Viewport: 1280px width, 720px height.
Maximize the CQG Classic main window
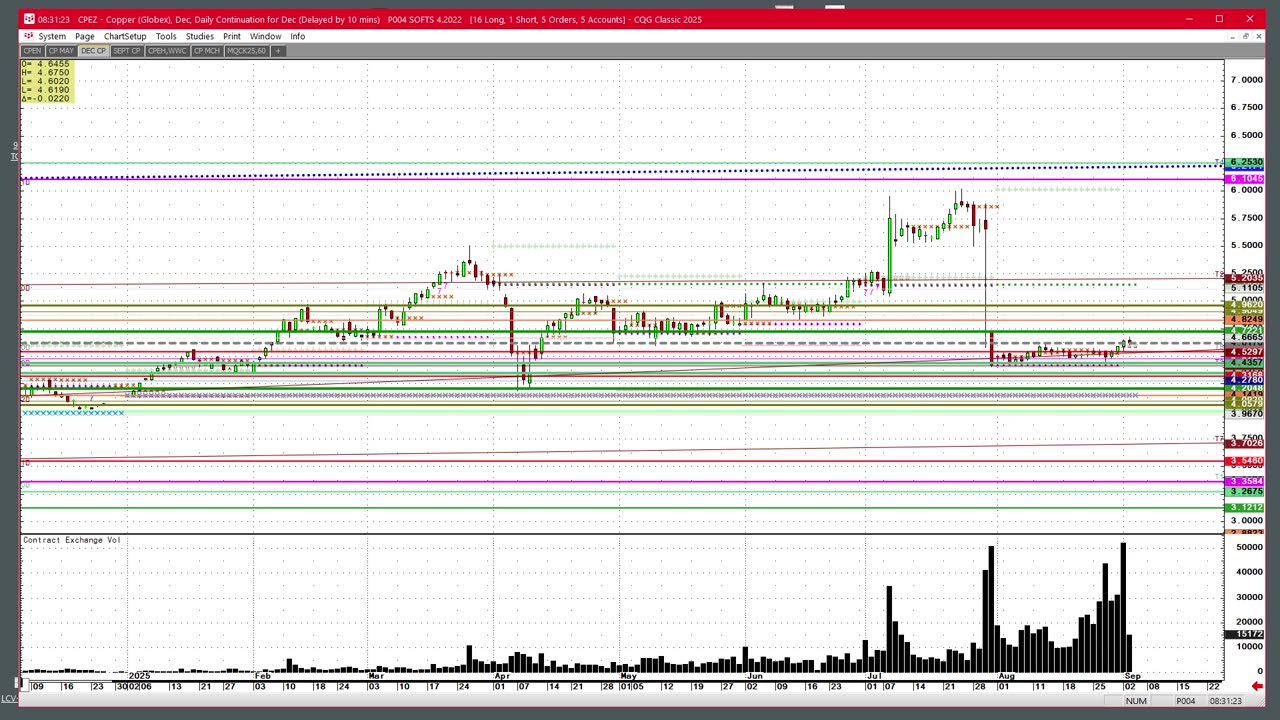[x=1219, y=19]
